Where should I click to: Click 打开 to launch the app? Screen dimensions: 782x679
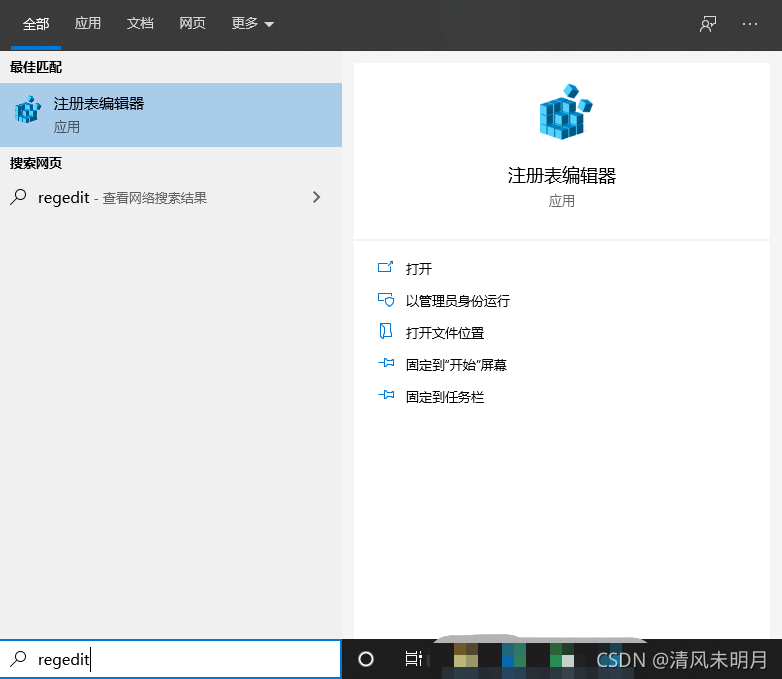[x=419, y=269]
